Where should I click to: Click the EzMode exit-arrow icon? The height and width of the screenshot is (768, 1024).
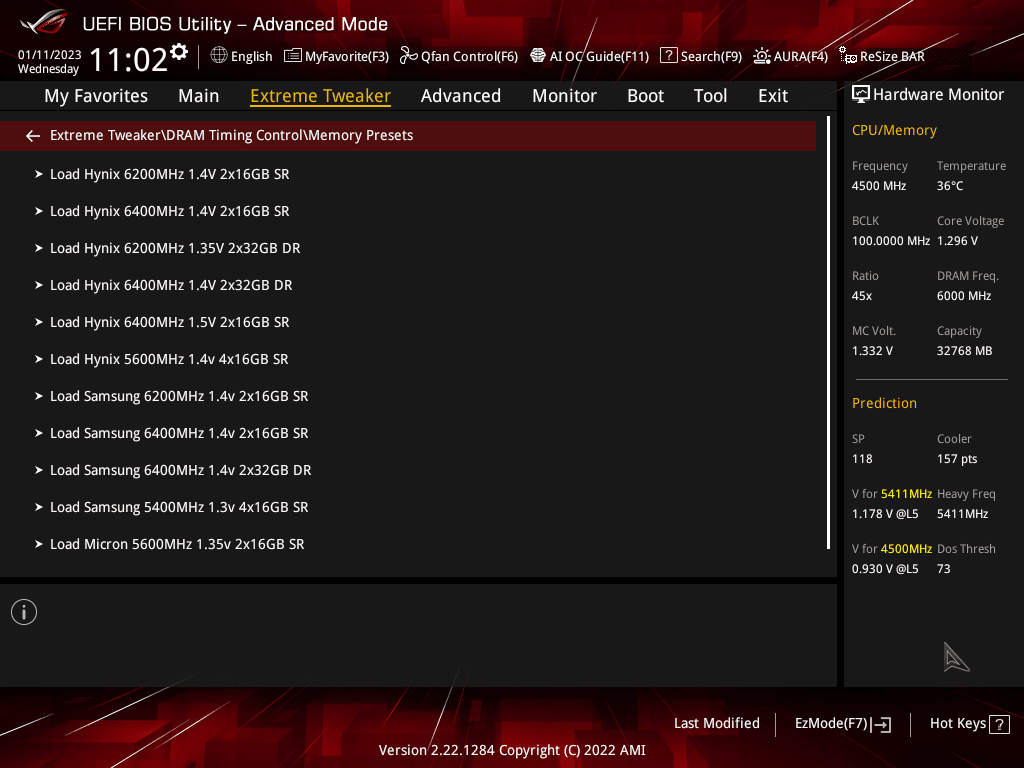(882, 724)
